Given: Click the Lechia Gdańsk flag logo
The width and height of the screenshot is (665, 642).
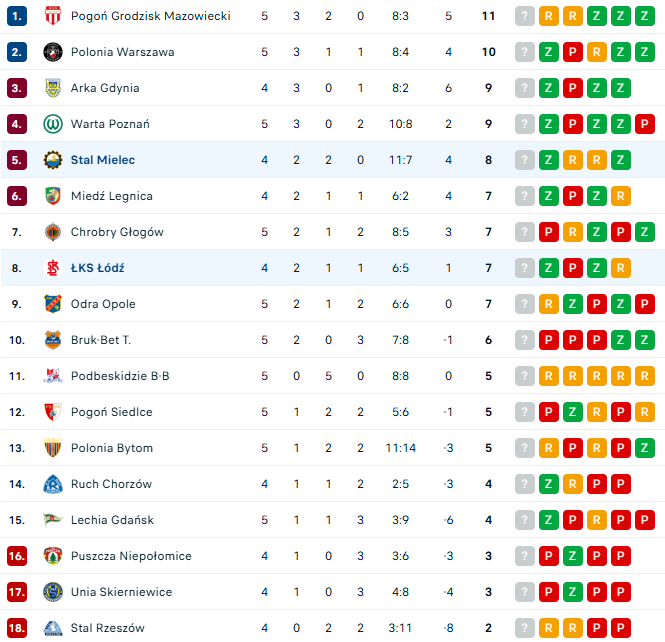Looking at the screenshot, I should tap(53, 520).
